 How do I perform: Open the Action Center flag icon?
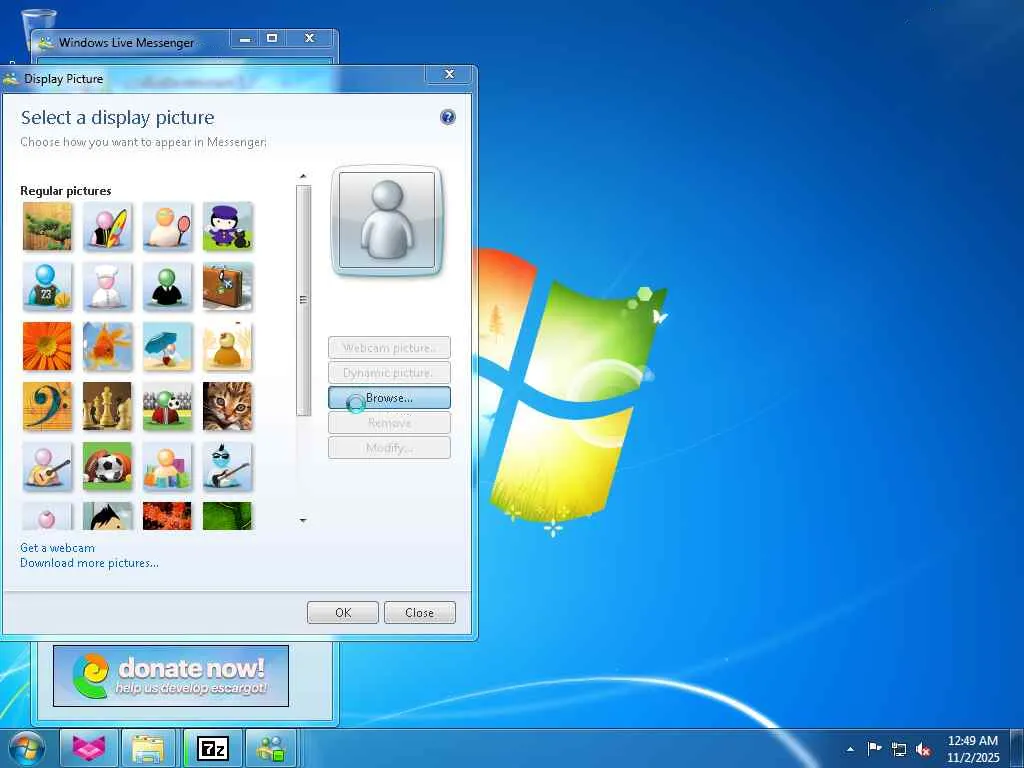(874, 748)
